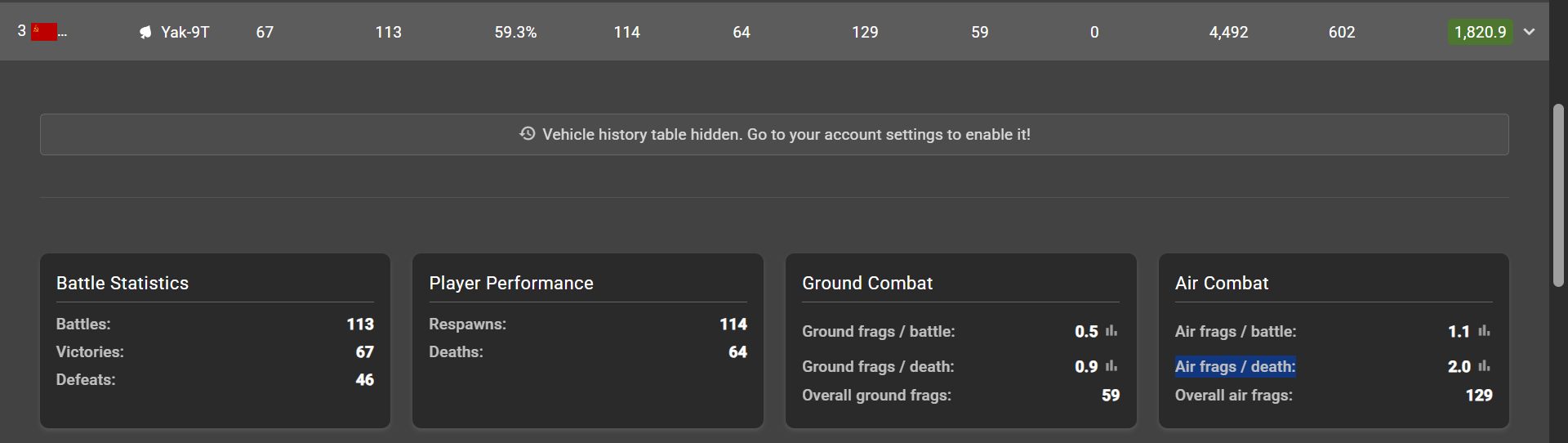The image size is (1568, 443).
Task: Click the Player Performance card heading
Action: tap(511, 283)
